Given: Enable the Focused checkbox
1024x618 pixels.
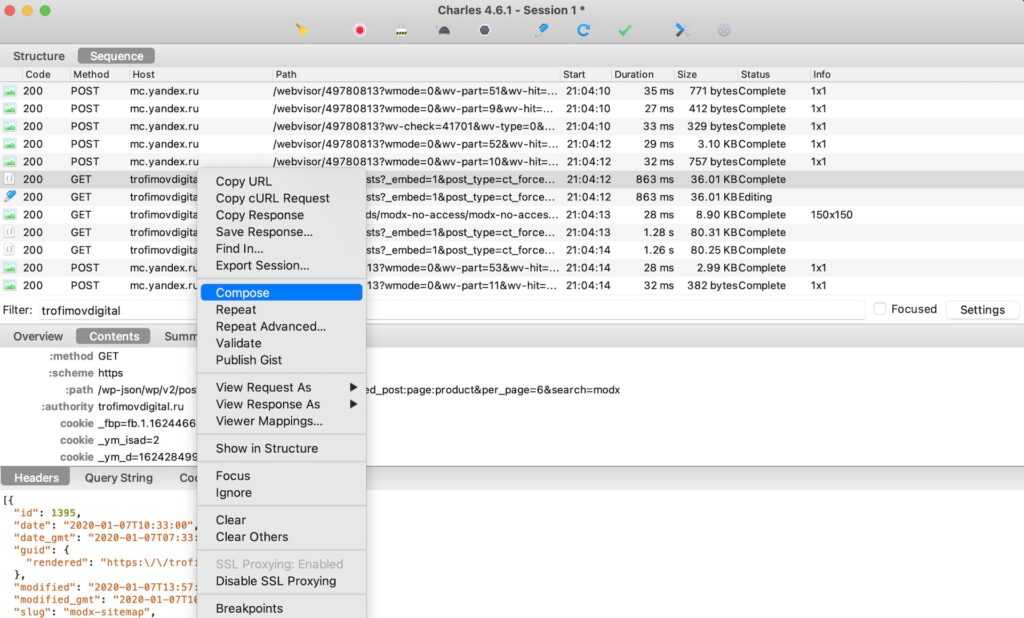Looking at the screenshot, I should click(x=880, y=309).
